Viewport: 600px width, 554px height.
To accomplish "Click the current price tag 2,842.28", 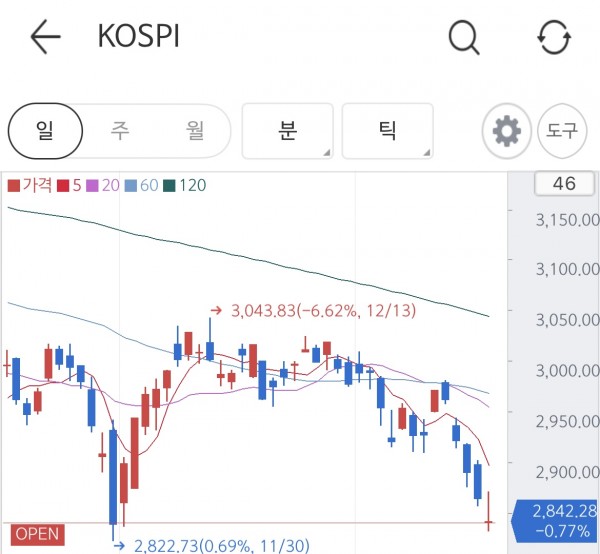I will pyautogui.click(x=558, y=521).
